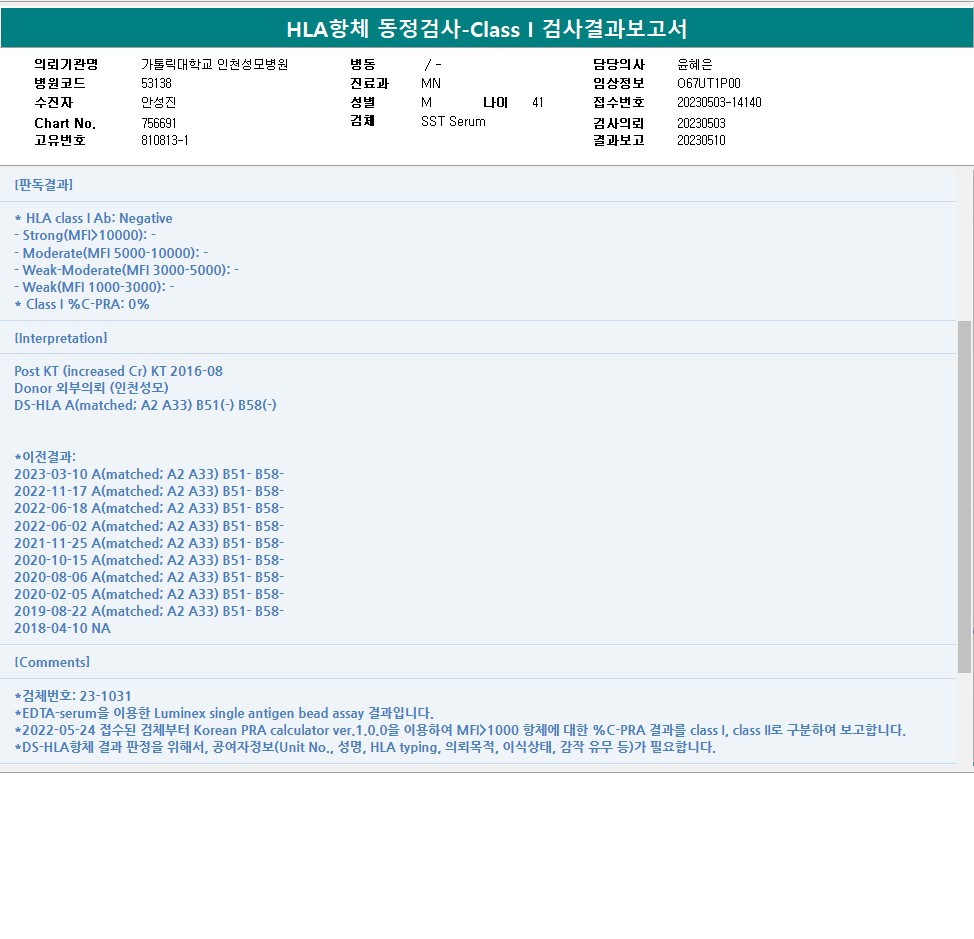Screen dimensions: 974x939
Task: Select the report title 'HLA항체 동정검사-Class I 검사결과보고서'
Action: (x=486, y=29)
